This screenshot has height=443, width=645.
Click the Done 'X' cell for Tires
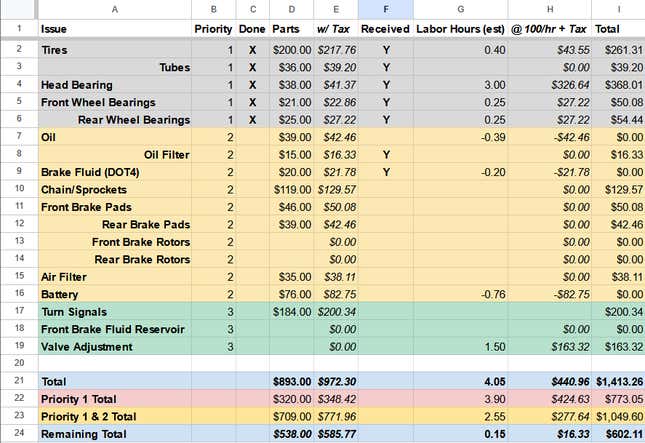(252, 49)
